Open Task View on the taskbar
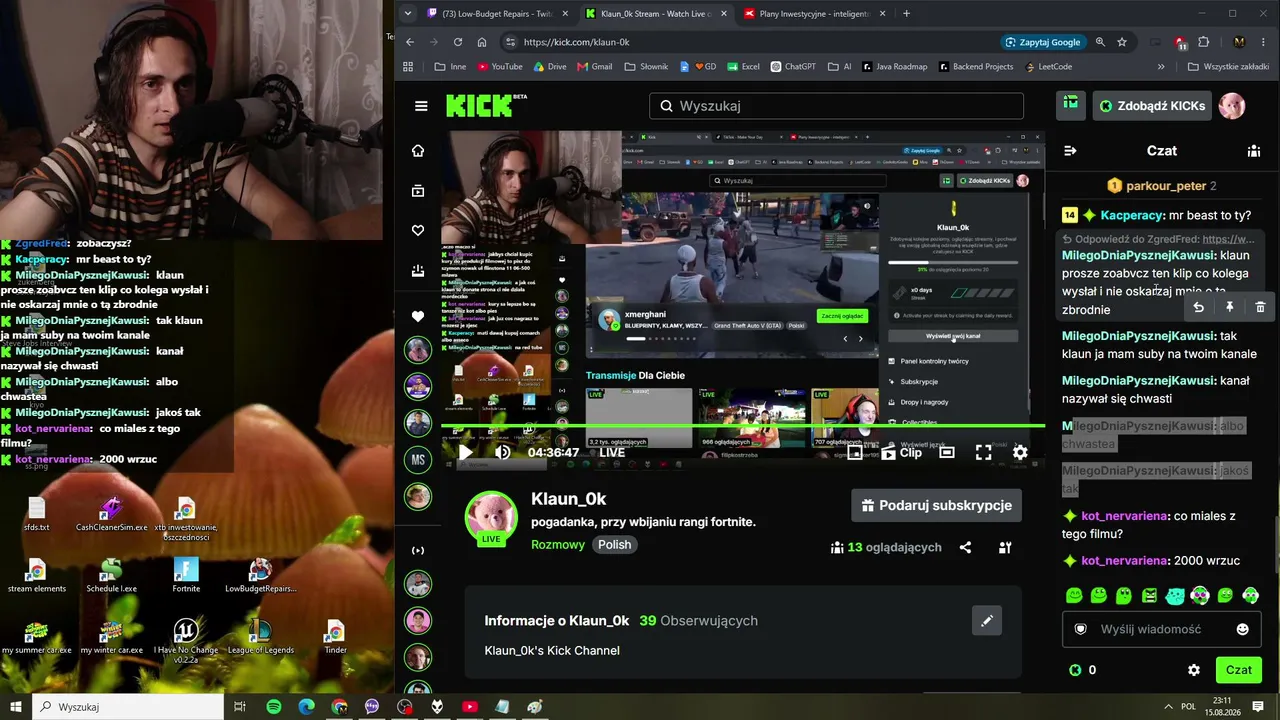This screenshot has height=720, width=1280. (x=240, y=707)
